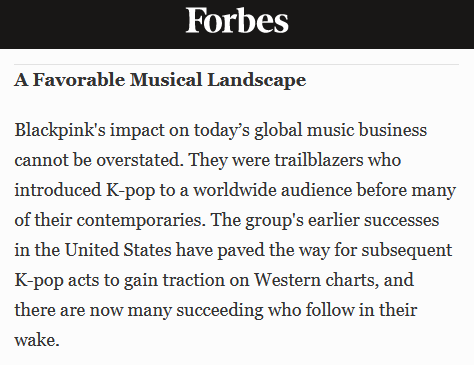Click the word "Blackpink's" in the paragraph

tap(60, 130)
